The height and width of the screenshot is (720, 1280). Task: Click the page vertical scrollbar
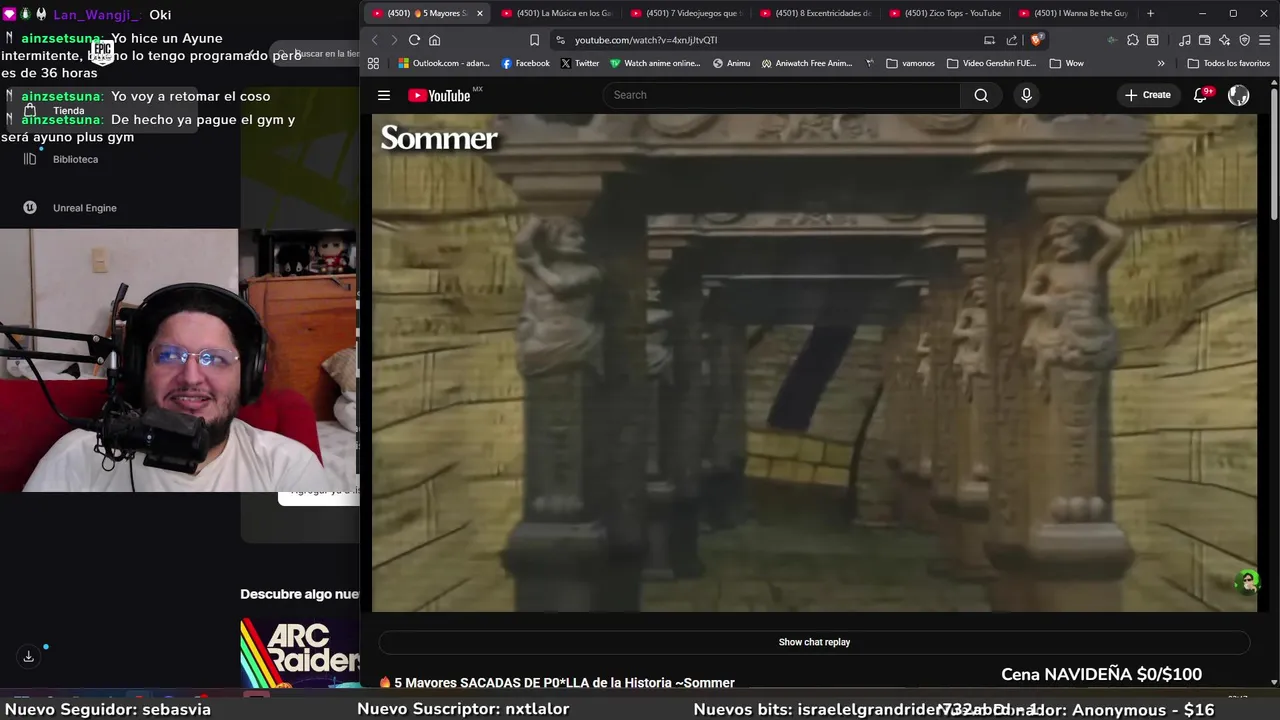click(x=1274, y=155)
